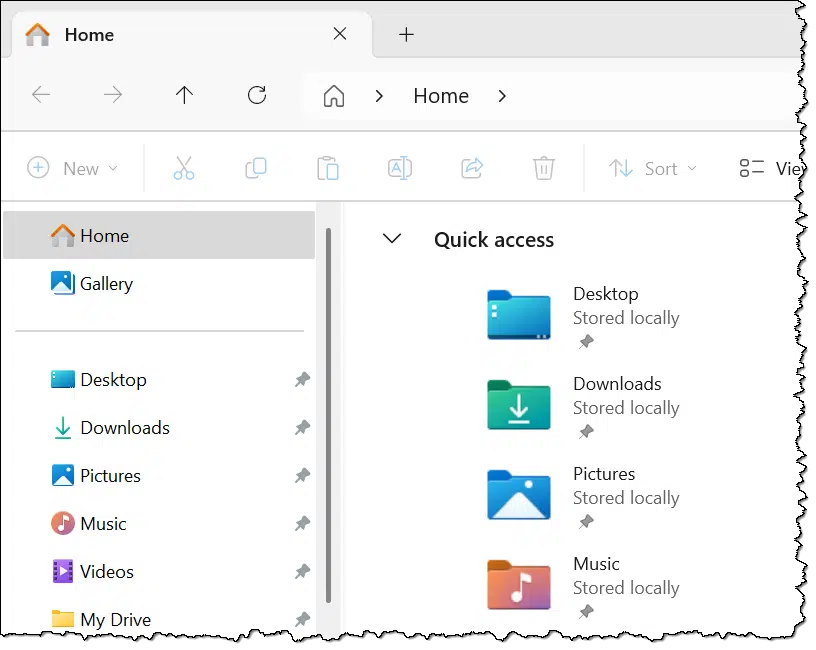Click pin under Desktop in Quick access
The image size is (816, 650).
[586, 342]
